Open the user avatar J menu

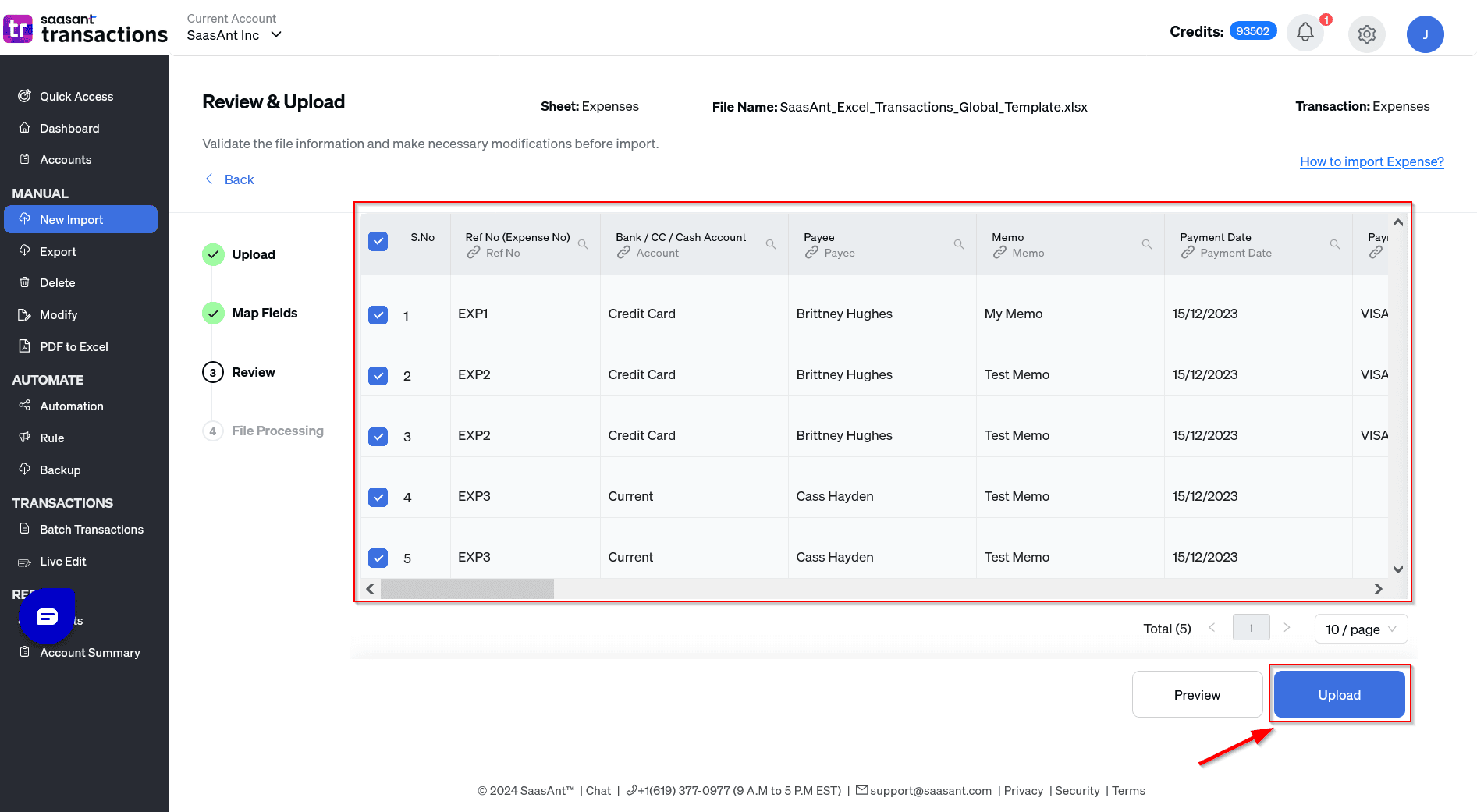[1425, 34]
